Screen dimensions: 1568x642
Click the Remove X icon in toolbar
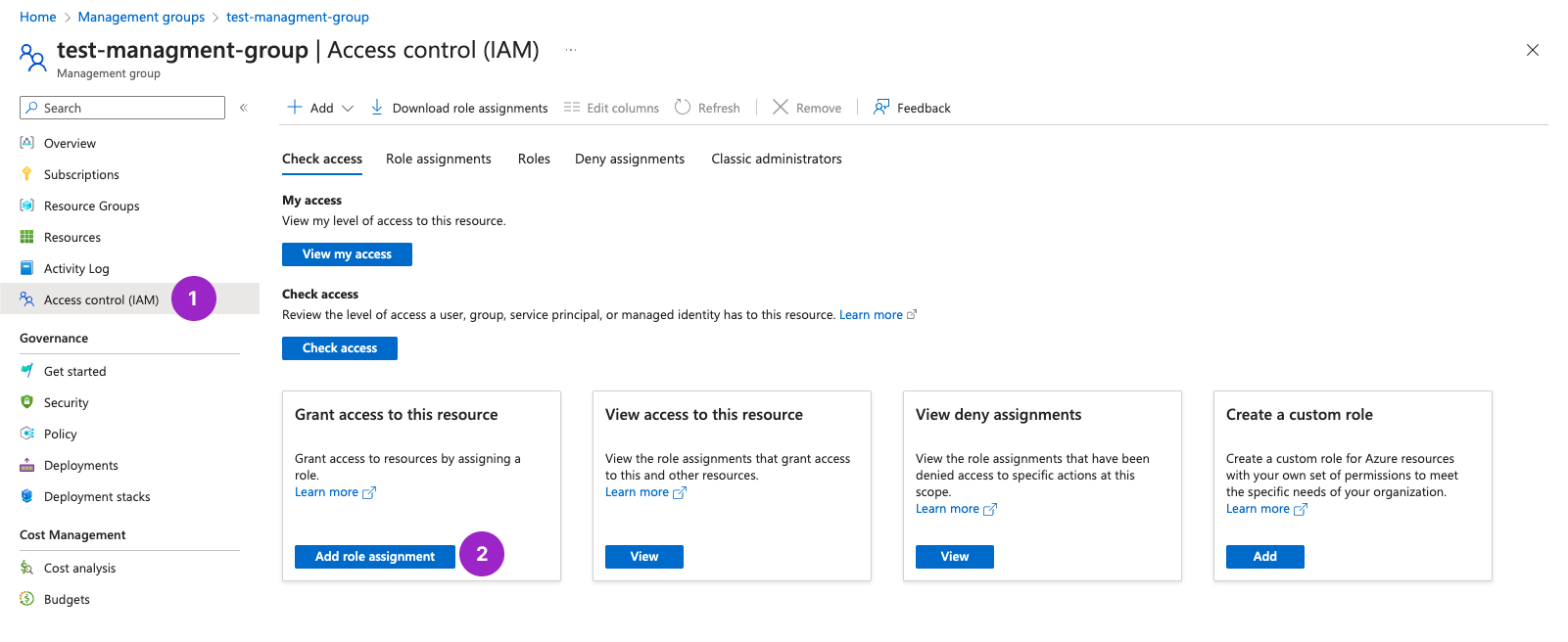tap(781, 107)
